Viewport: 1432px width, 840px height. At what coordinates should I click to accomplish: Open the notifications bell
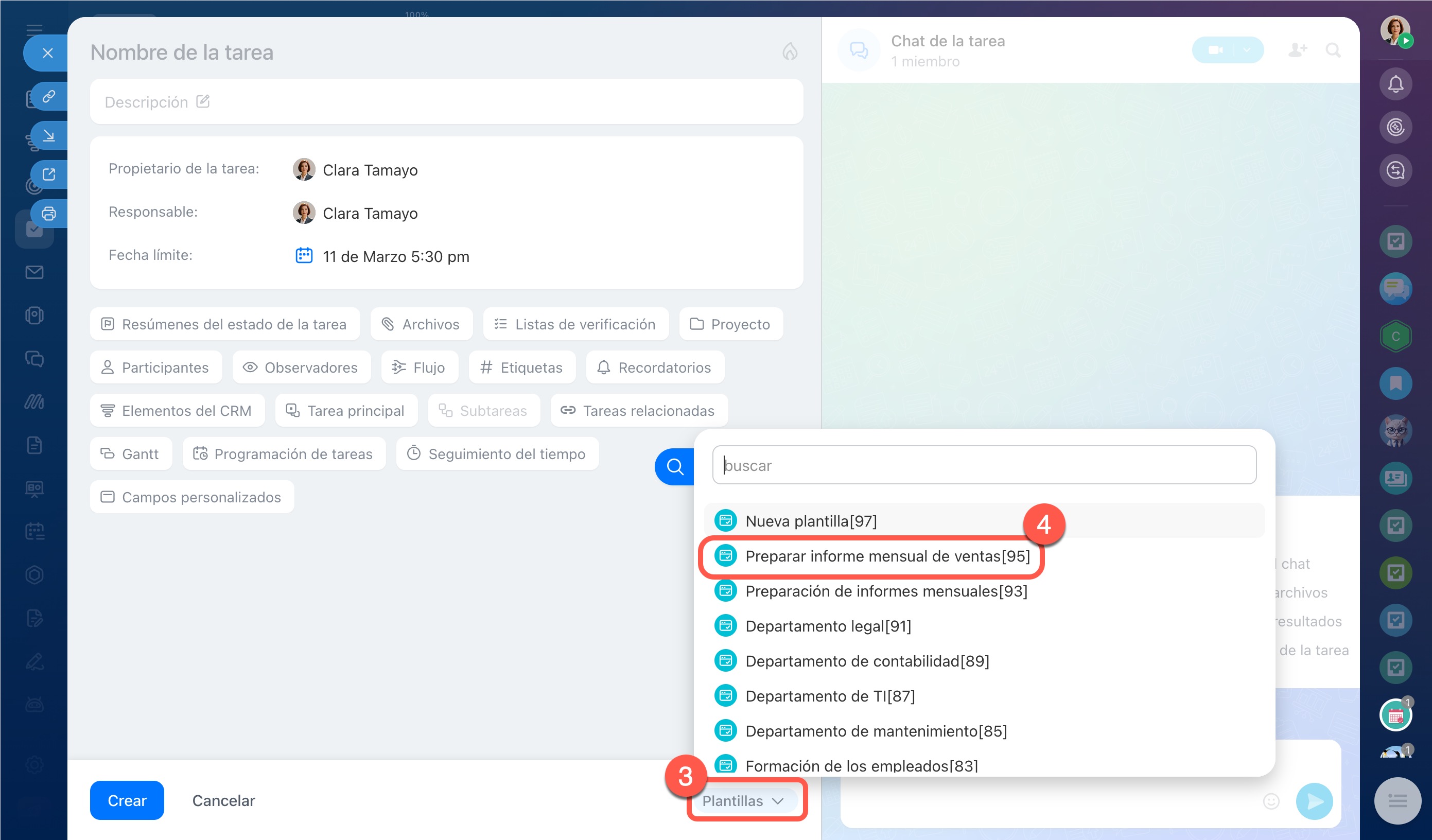(x=1395, y=85)
